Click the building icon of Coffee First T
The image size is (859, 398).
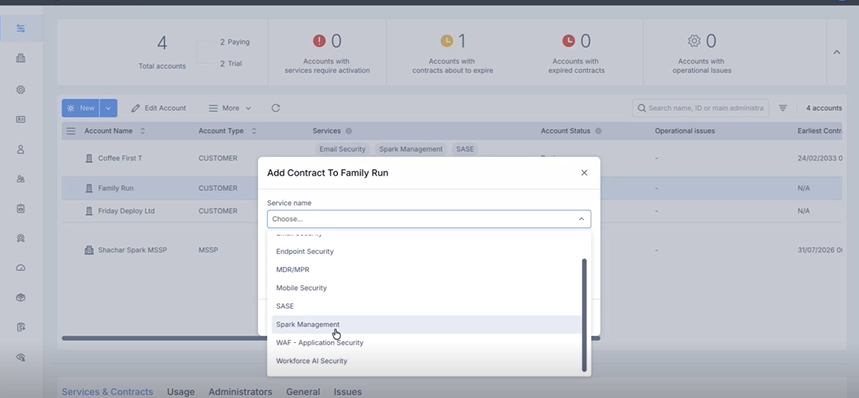click(x=89, y=158)
